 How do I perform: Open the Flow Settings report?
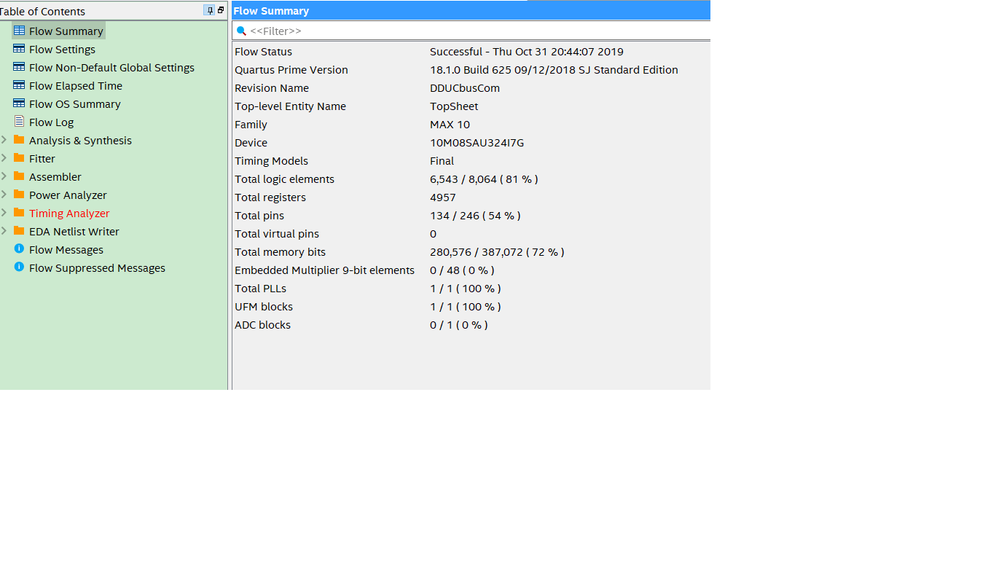tap(62, 49)
